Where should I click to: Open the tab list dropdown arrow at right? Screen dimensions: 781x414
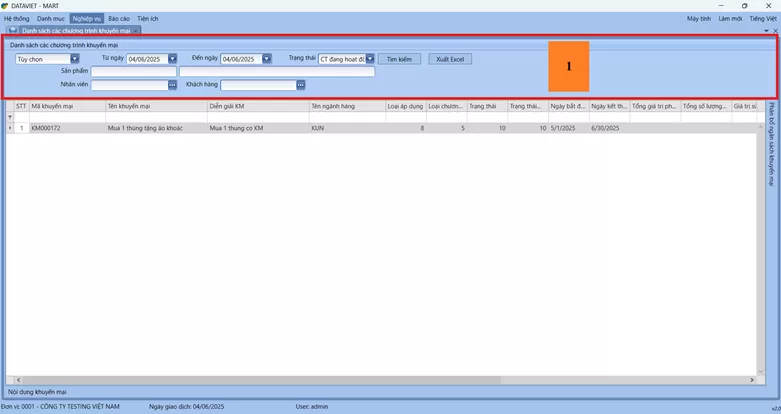click(767, 31)
